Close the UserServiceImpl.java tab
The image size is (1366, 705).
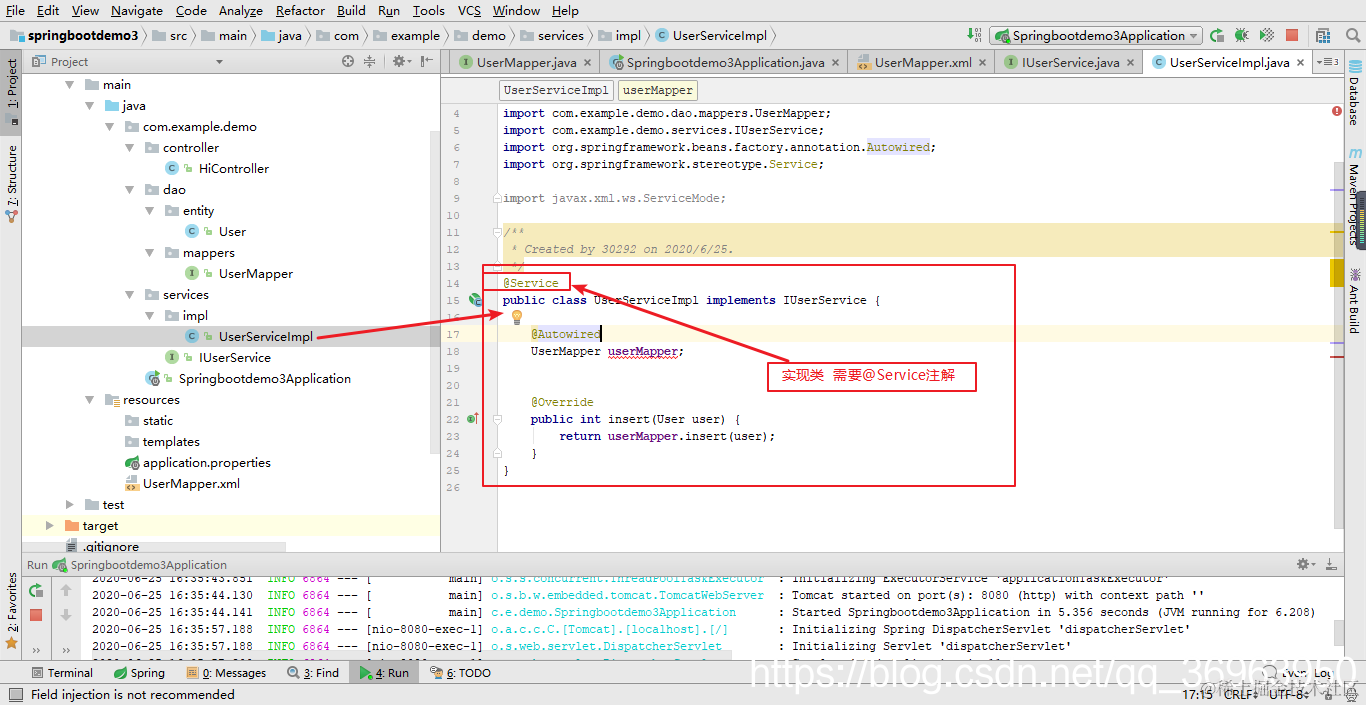1301,62
